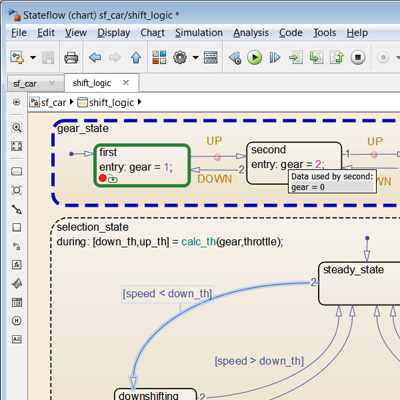Select the State tool in palette
The height and width of the screenshot is (400, 400).
click(x=17, y=171)
